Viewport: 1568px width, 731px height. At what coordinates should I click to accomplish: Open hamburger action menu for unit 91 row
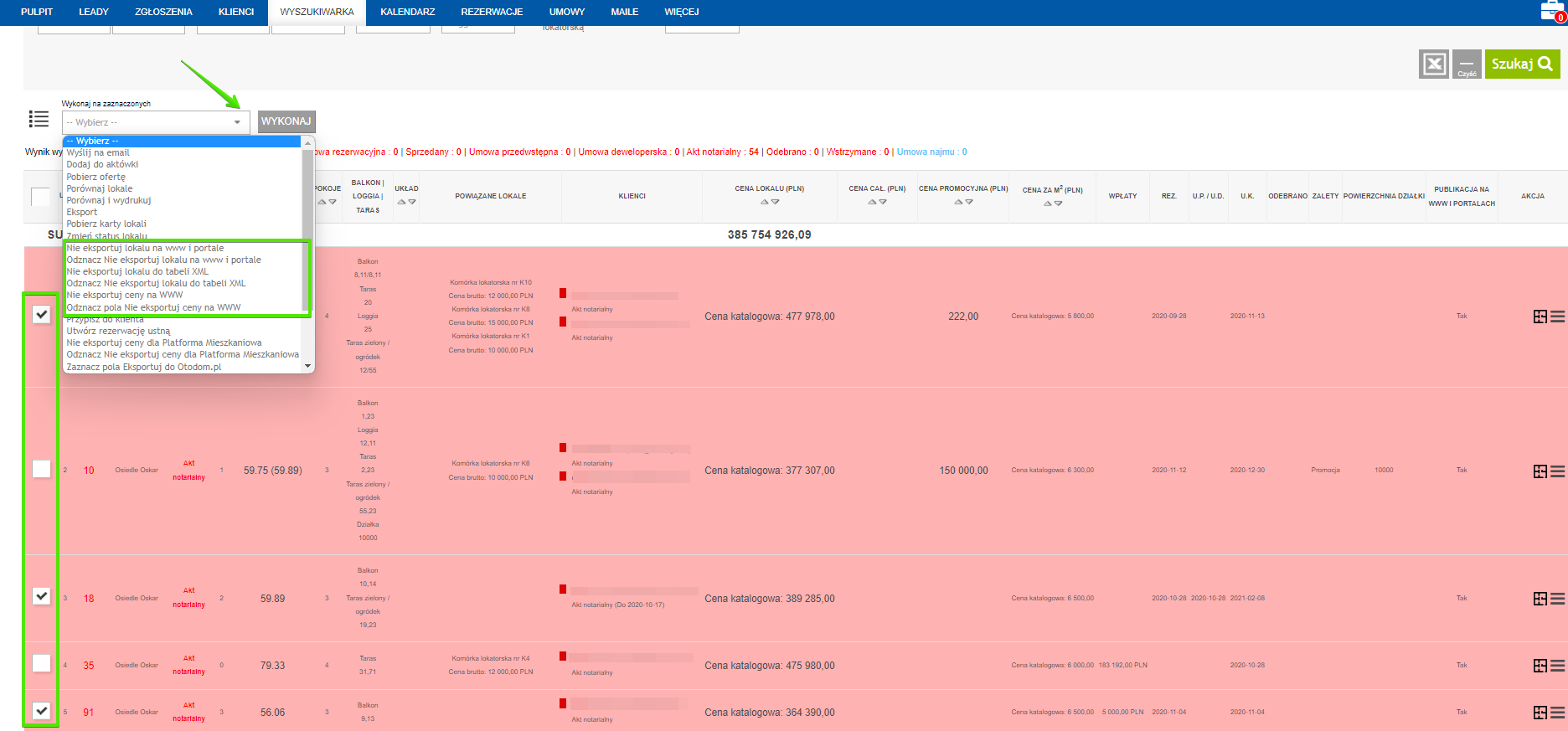coord(1557,713)
